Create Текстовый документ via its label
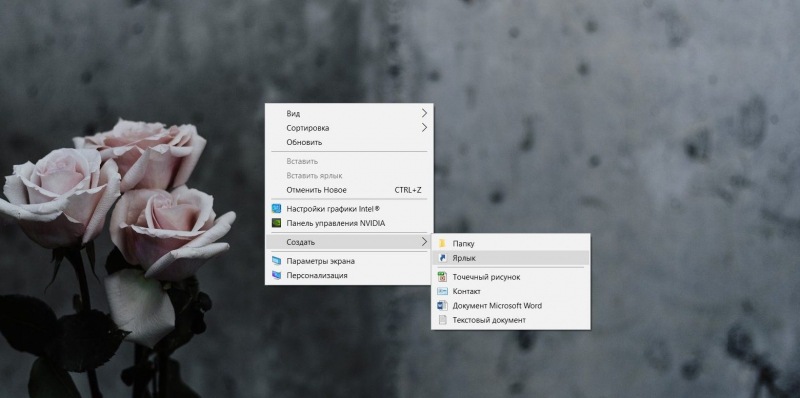The height and width of the screenshot is (398, 800). click(x=489, y=320)
